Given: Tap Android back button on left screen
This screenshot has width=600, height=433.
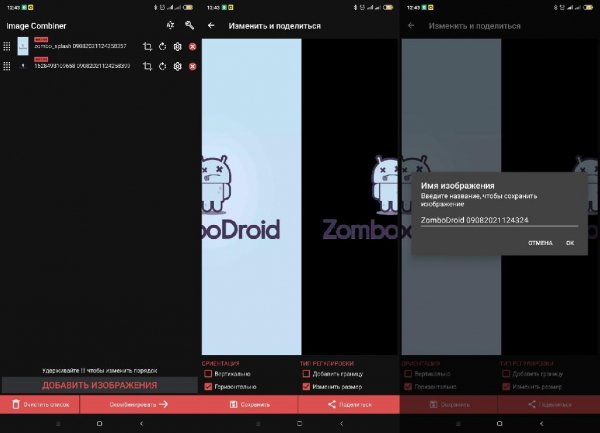Looking at the screenshot, I should click(142, 423).
